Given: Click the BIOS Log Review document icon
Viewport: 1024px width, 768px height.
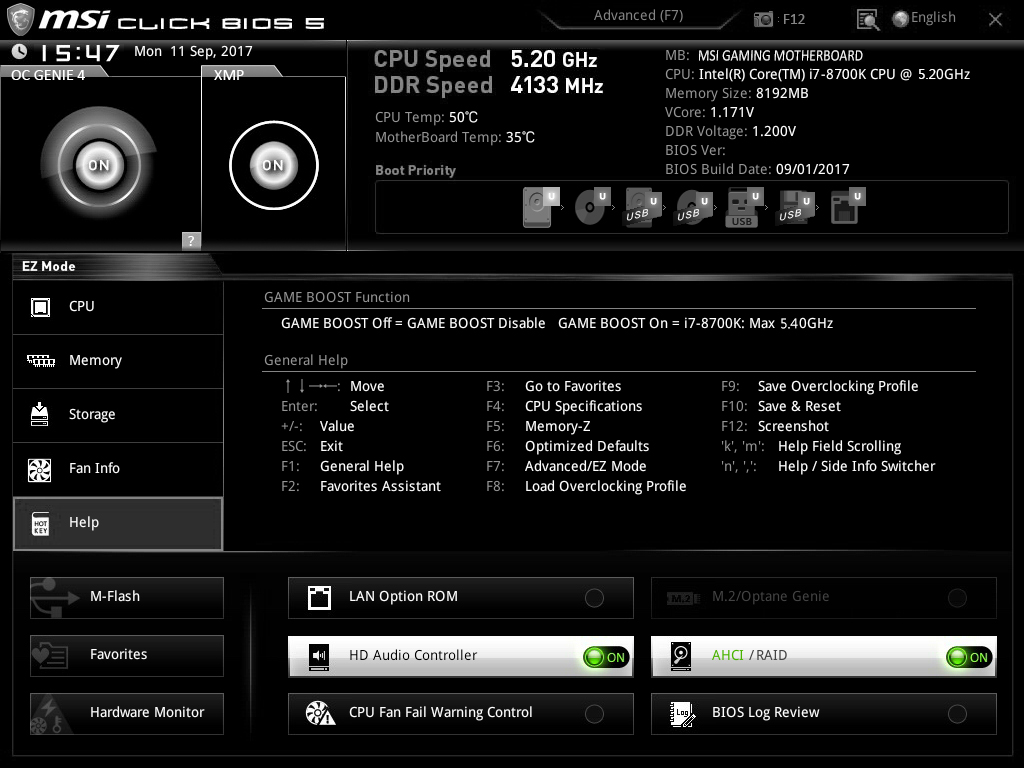Looking at the screenshot, I should pos(682,714).
